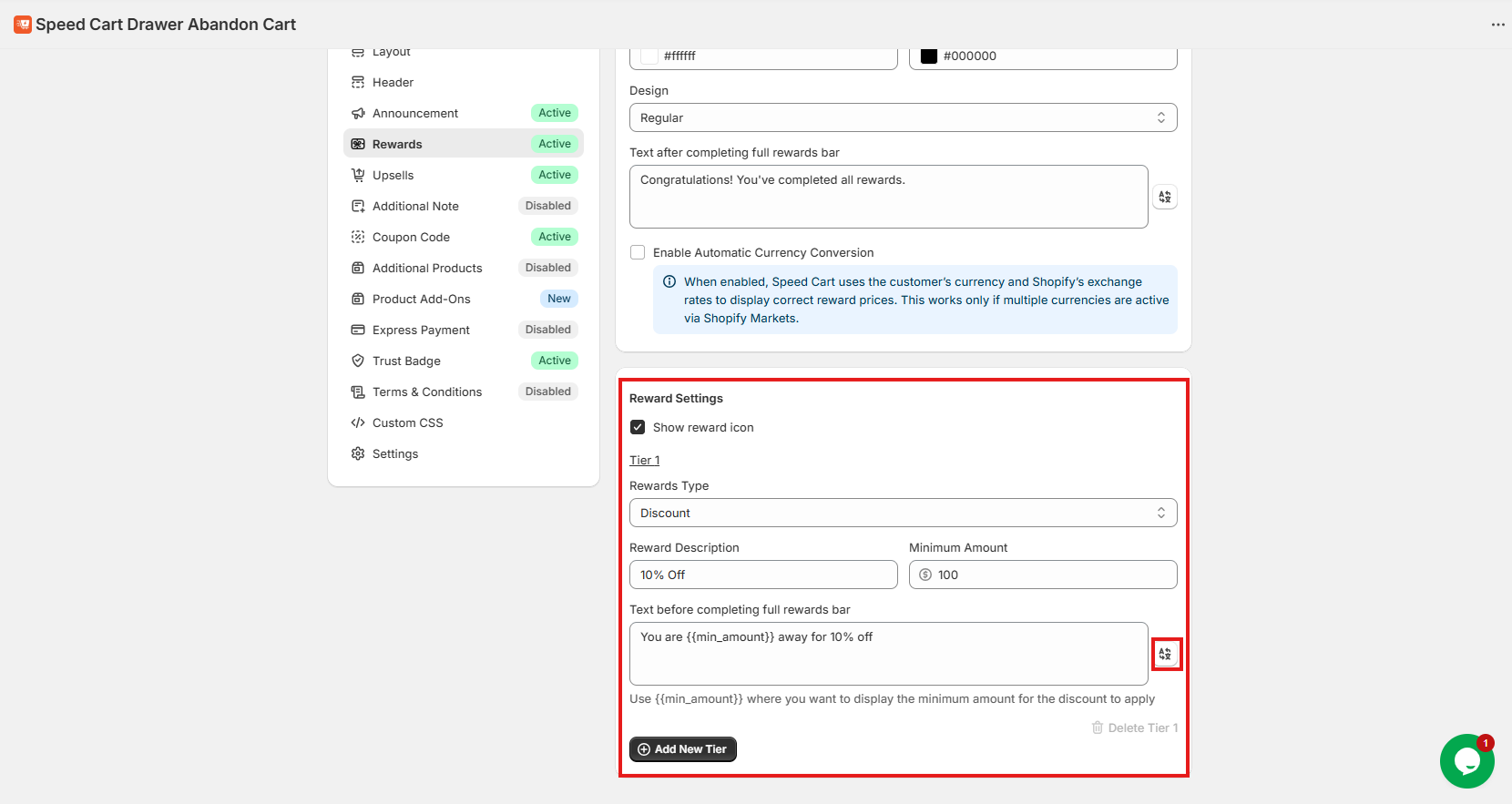Click the translate icon beside the congratulations text
The width and height of the screenshot is (1512, 804).
tap(1164, 197)
